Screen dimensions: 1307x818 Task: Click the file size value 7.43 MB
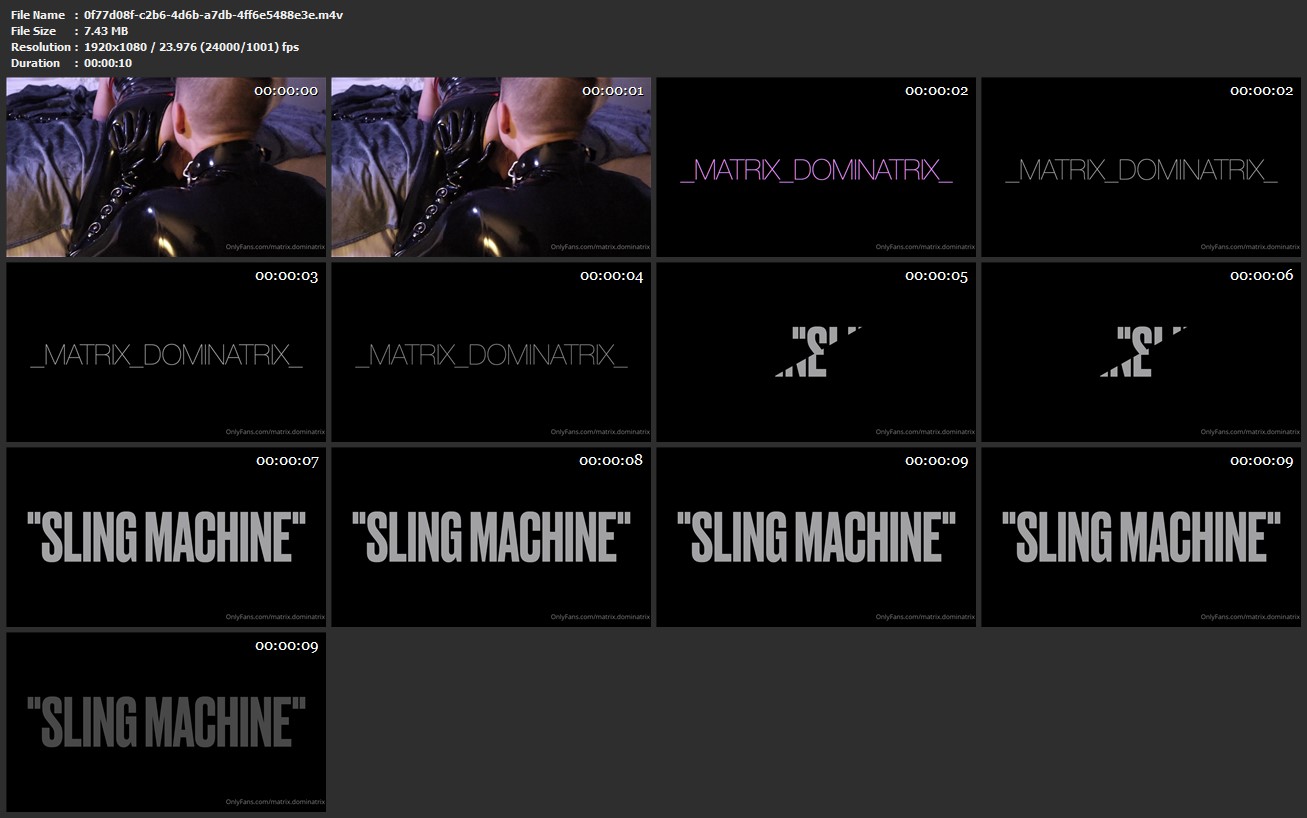[106, 31]
